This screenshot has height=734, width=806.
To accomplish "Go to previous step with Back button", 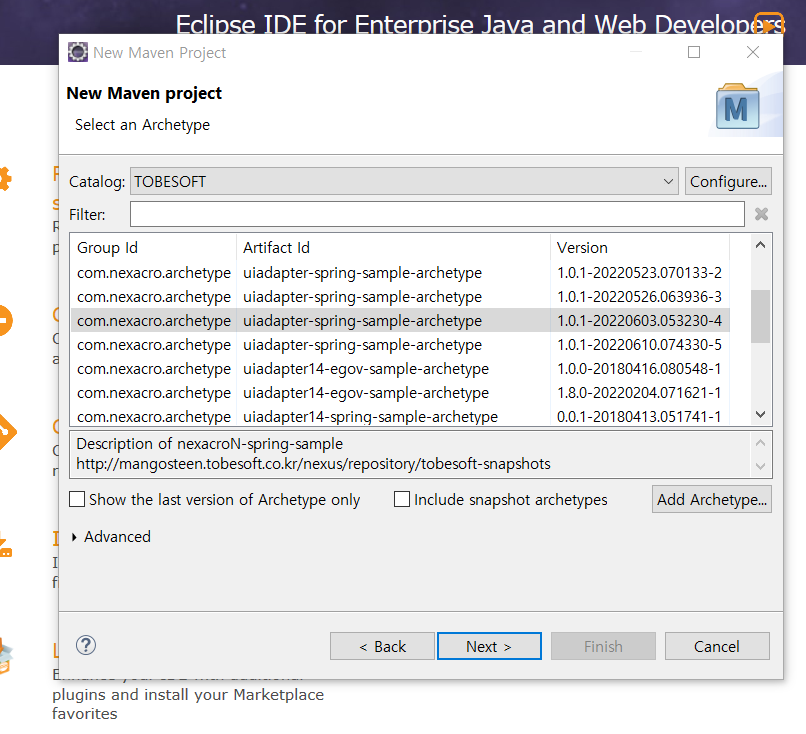I will point(382,646).
